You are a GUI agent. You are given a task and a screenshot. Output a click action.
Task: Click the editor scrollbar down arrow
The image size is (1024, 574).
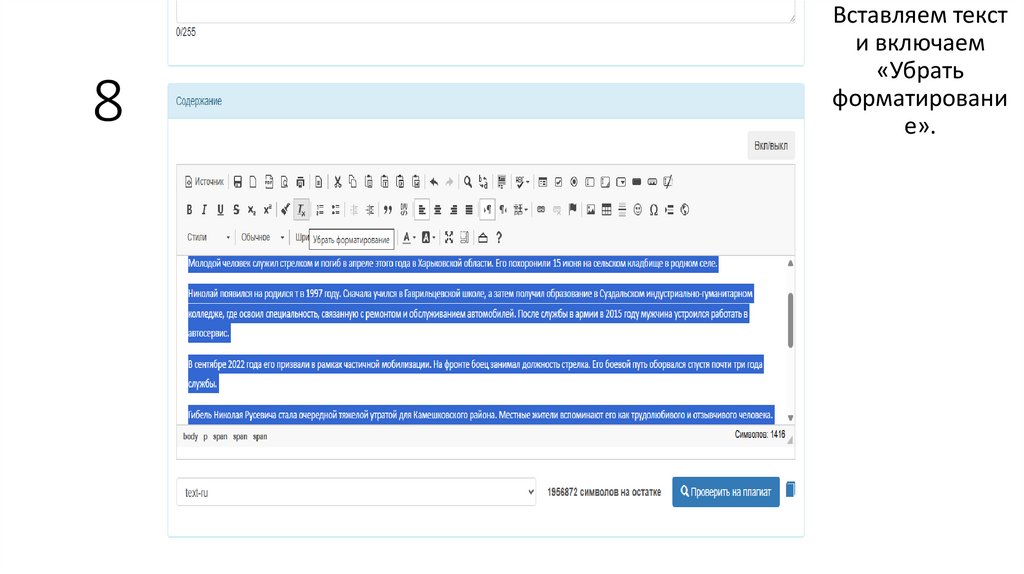point(790,417)
